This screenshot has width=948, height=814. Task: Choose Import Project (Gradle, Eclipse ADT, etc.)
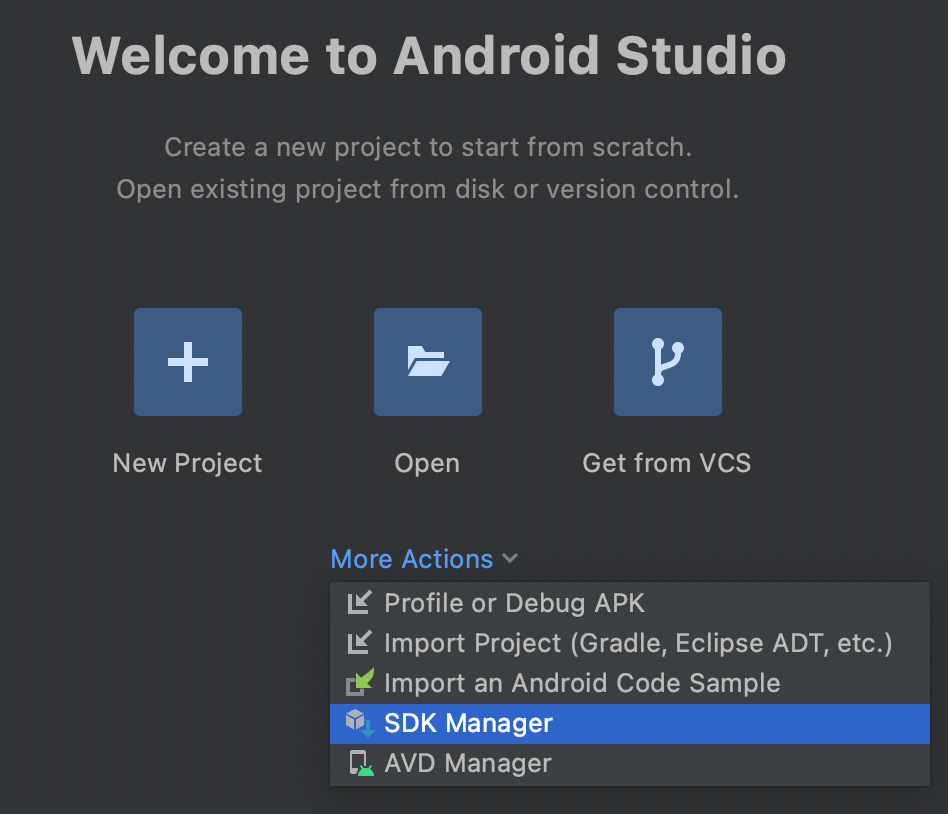(629, 643)
